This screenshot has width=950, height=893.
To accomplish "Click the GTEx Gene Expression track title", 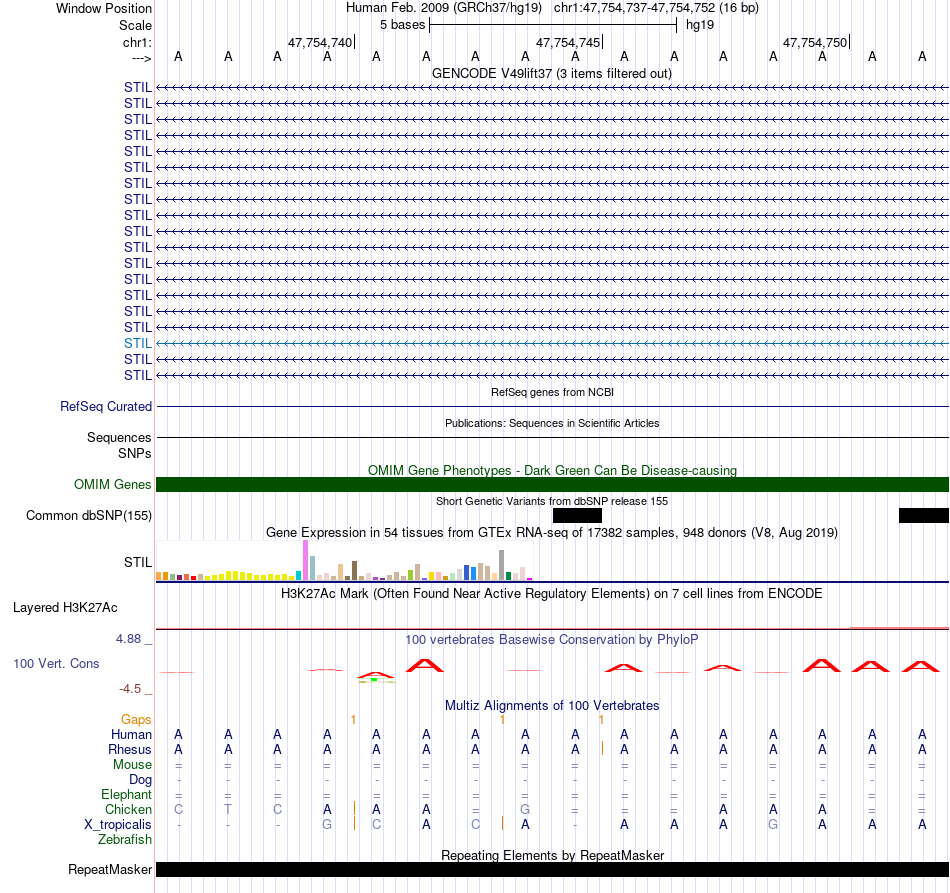I will pyautogui.click(x=552, y=533).
